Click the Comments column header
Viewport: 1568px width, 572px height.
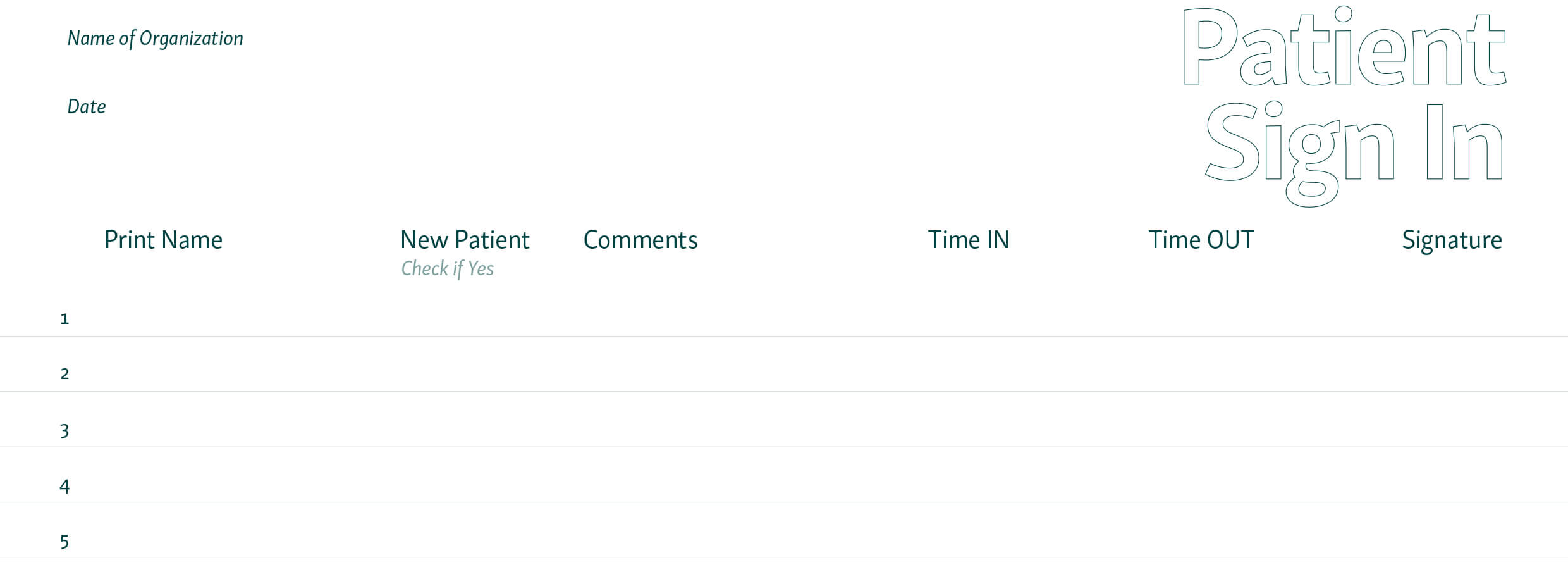click(x=640, y=240)
